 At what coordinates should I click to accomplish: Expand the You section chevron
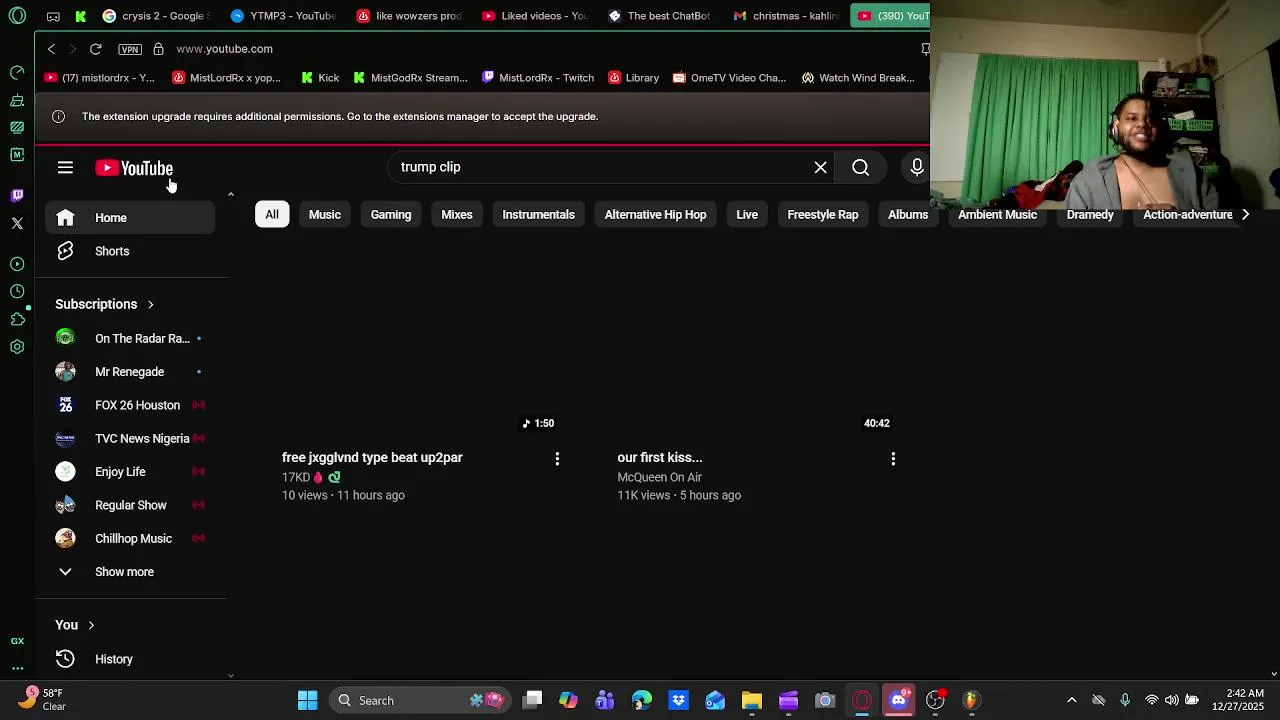[x=91, y=625]
